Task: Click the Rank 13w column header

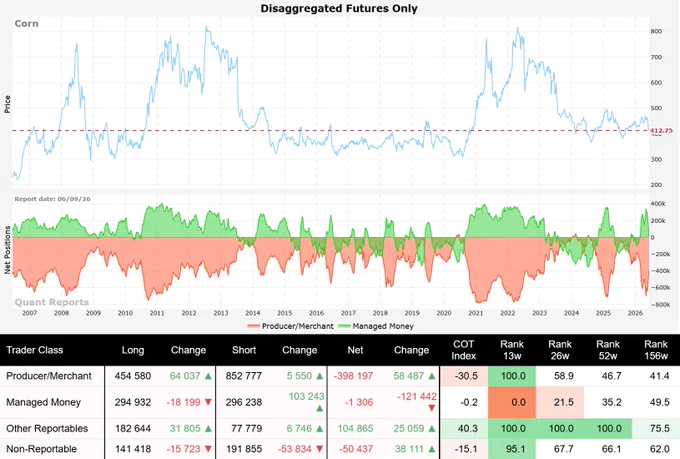Action: [512, 350]
